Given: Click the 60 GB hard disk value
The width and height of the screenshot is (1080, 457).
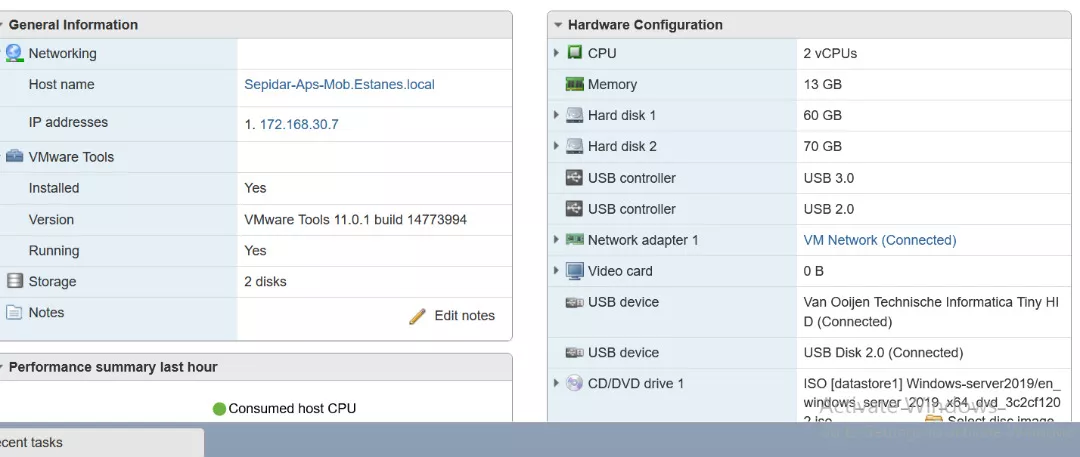Looking at the screenshot, I should (822, 115).
